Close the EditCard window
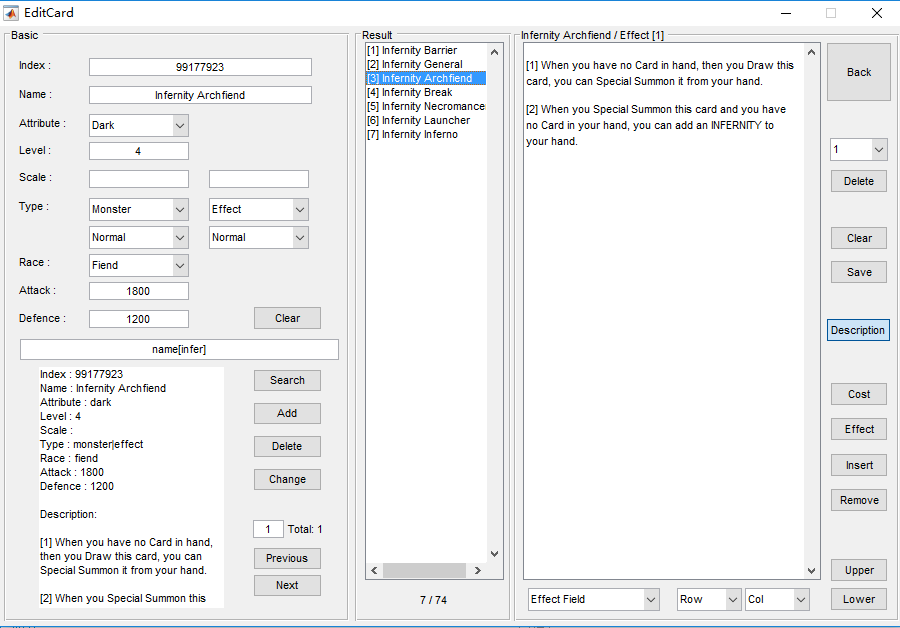The image size is (900, 628). (876, 13)
